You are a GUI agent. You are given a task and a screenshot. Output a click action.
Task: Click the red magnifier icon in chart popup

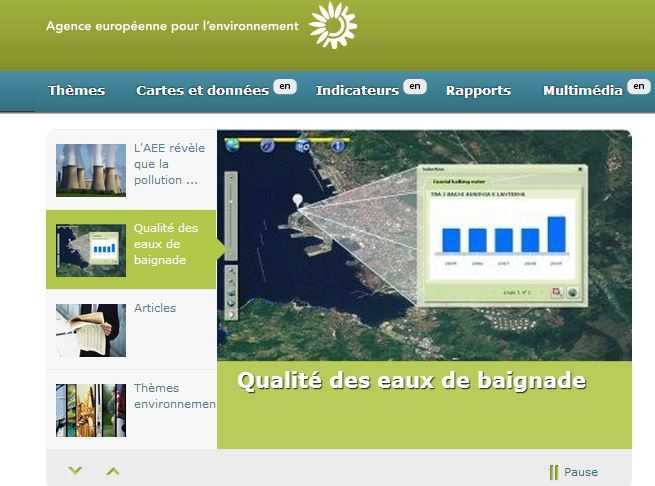tap(556, 292)
